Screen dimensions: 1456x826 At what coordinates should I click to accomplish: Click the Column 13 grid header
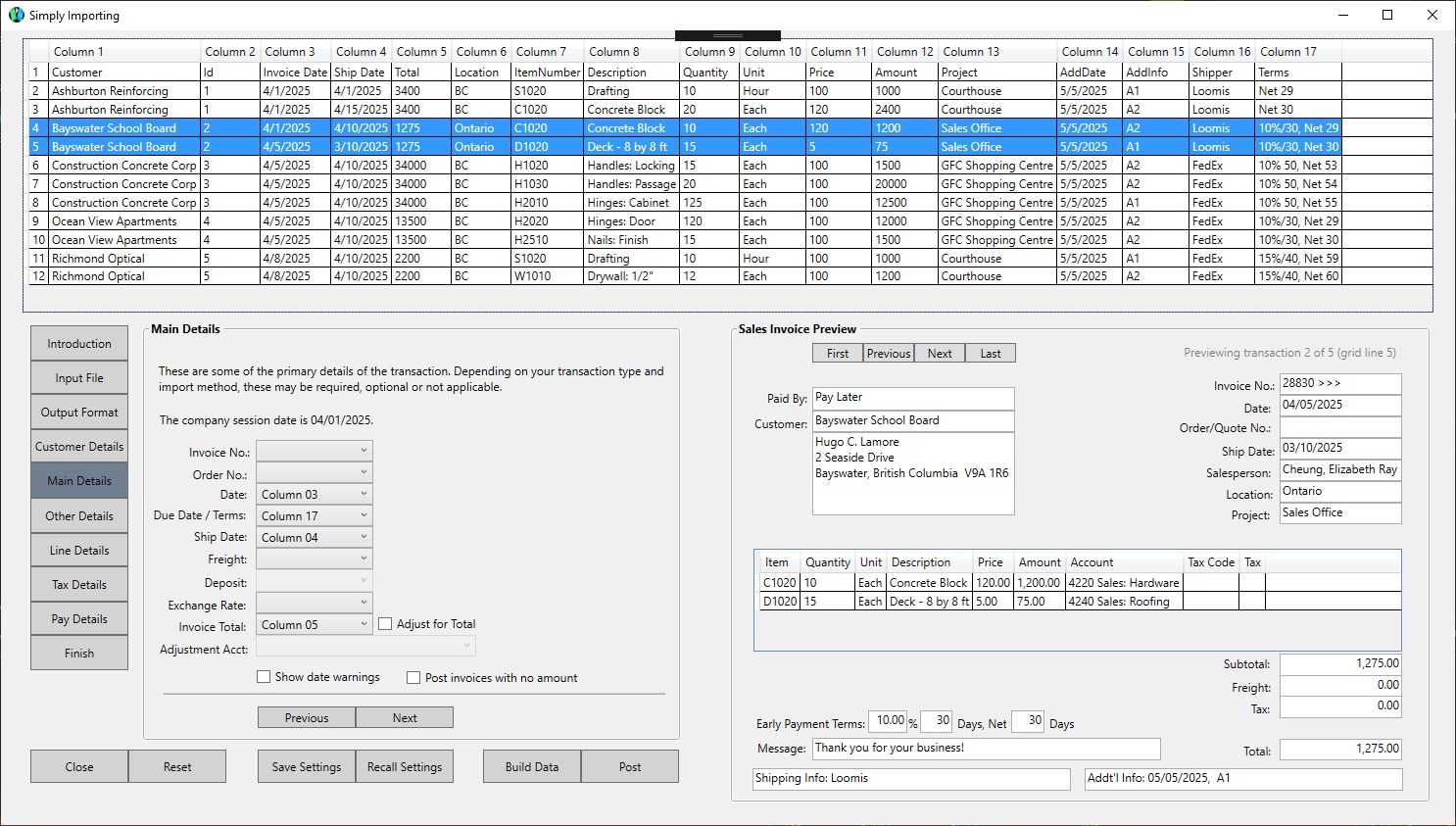(x=997, y=52)
